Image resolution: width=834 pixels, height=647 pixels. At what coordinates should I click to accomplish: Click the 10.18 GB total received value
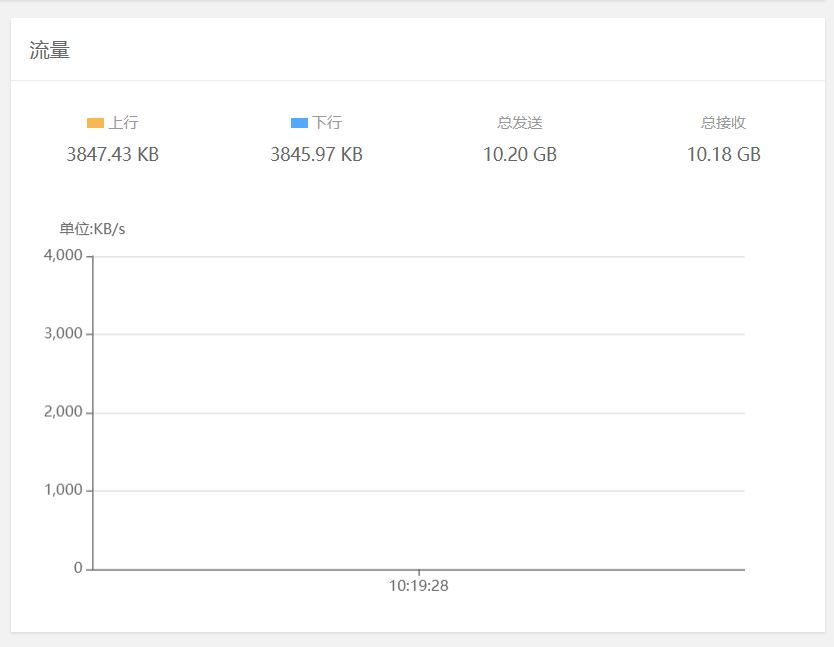click(723, 155)
